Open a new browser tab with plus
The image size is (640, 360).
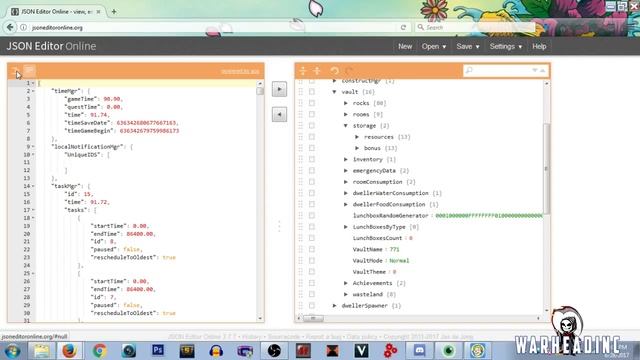(x=114, y=12)
